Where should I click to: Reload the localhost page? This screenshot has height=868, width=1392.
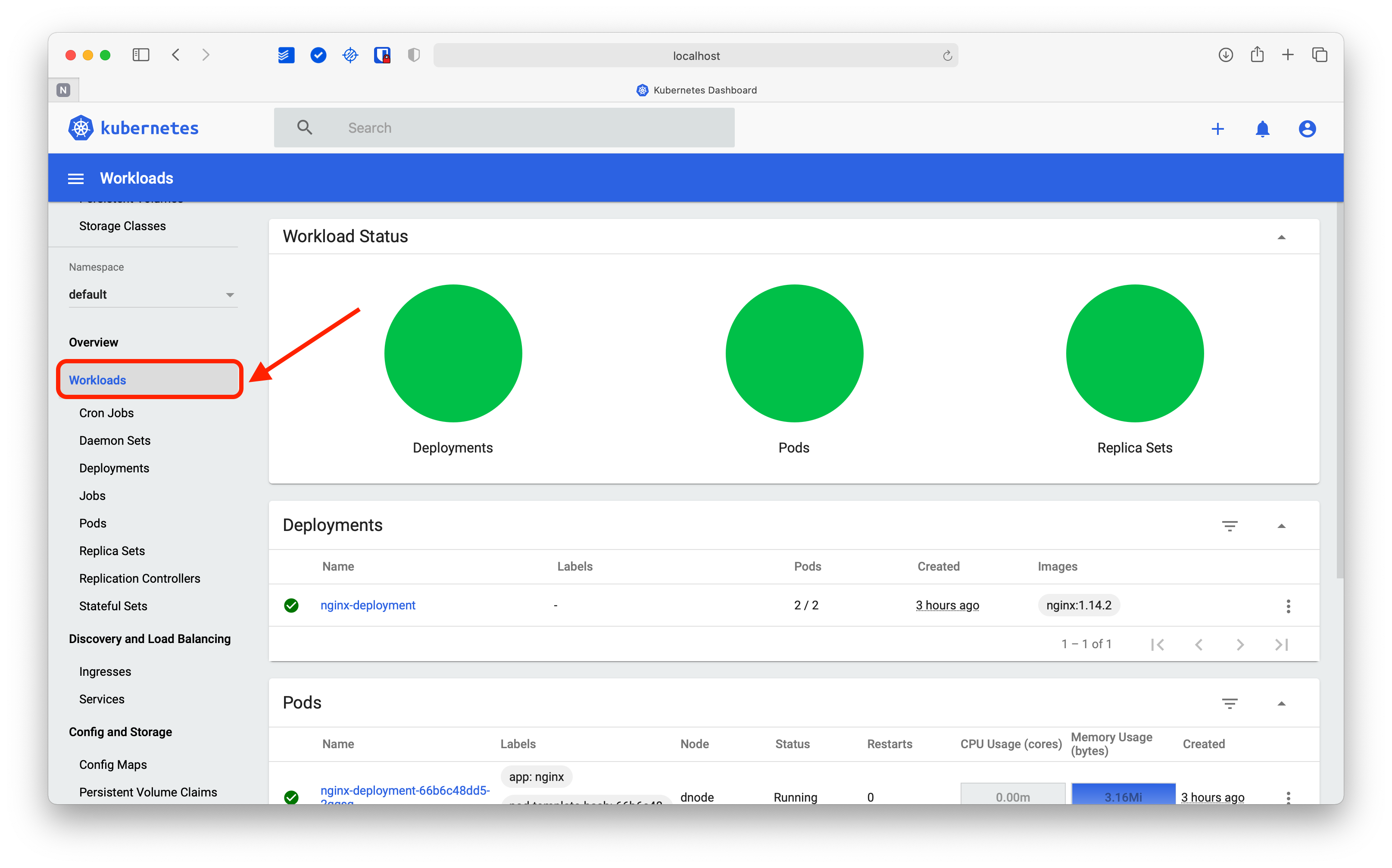click(947, 56)
